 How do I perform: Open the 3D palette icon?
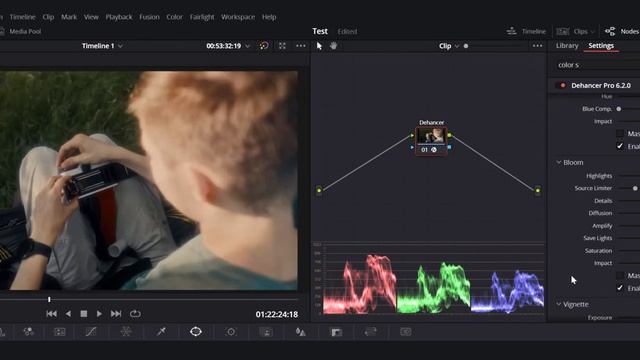[x=406, y=332]
